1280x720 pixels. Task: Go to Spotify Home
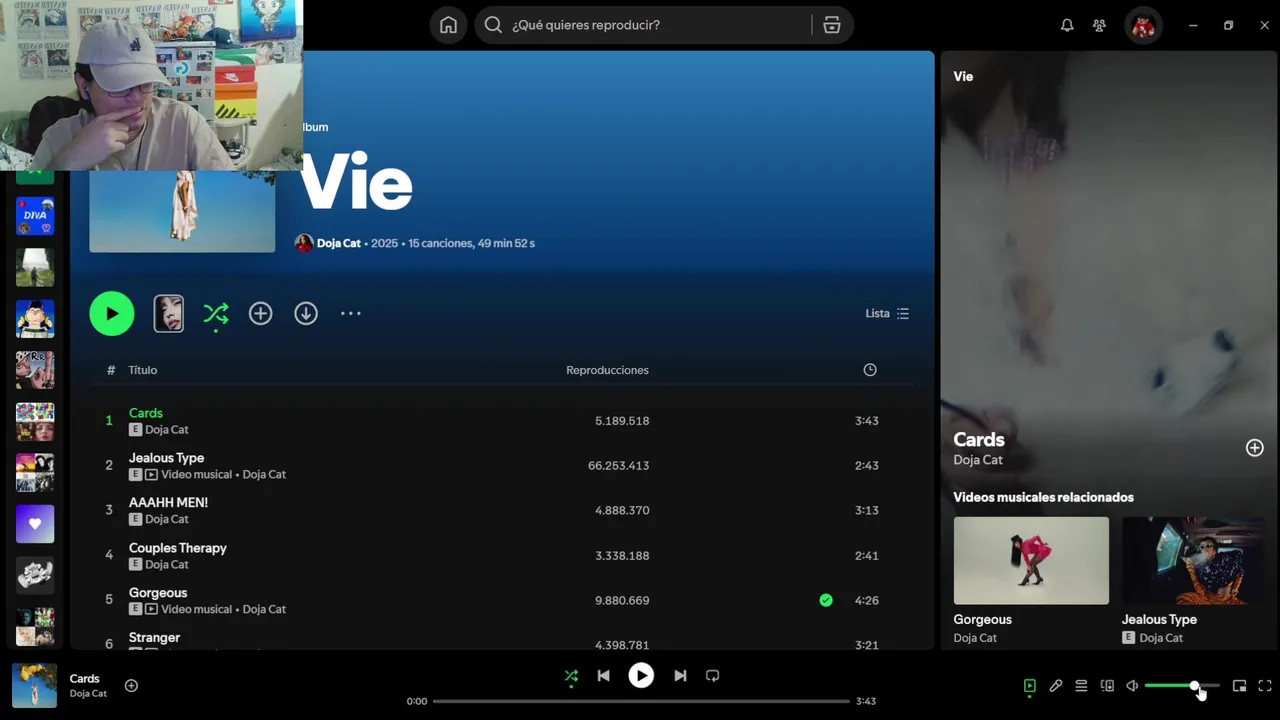[x=448, y=25]
